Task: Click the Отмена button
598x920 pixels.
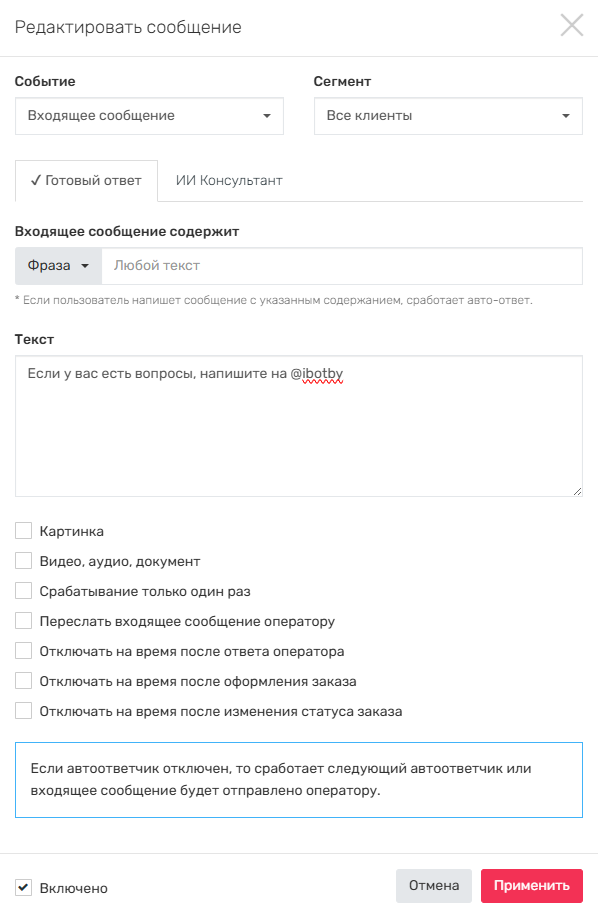Action: (x=433, y=885)
